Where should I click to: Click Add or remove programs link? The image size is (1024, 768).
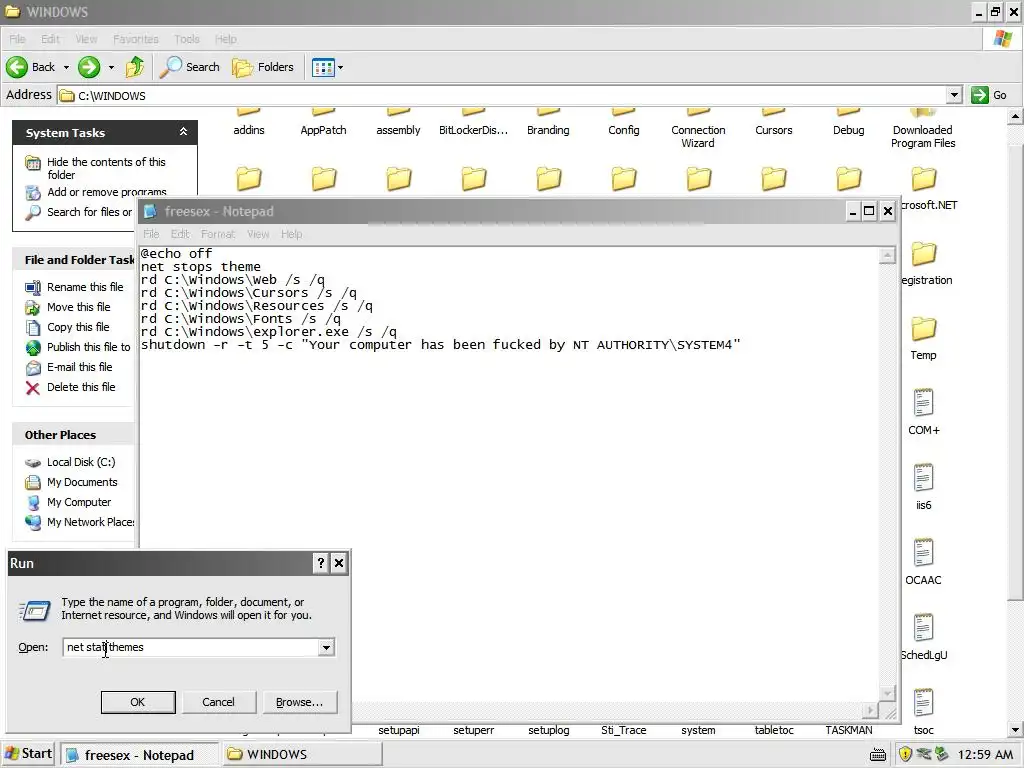coord(96,192)
